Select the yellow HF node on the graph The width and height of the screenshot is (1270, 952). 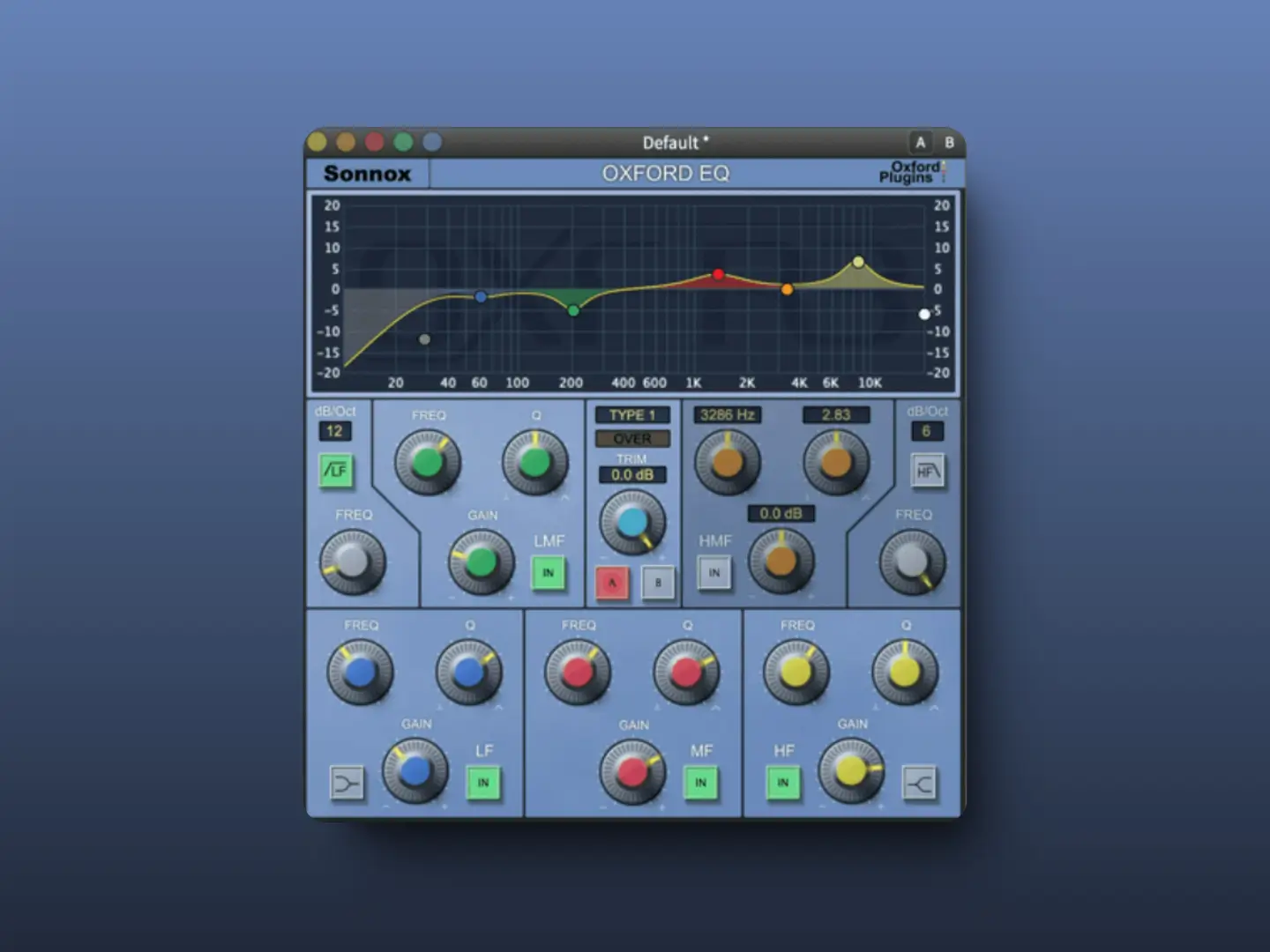(x=858, y=262)
